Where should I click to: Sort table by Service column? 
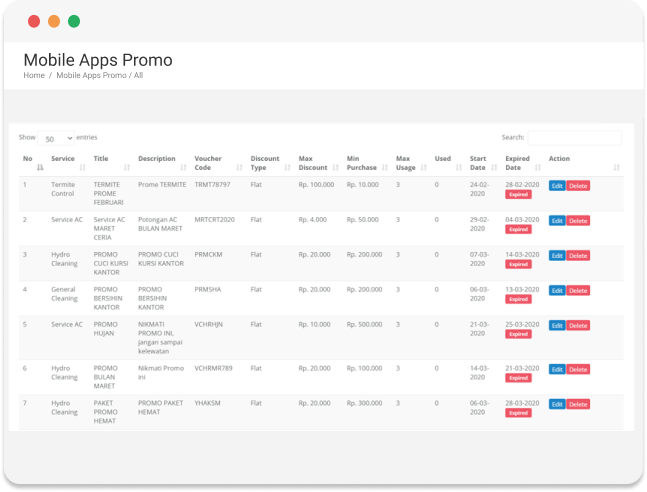point(63,159)
